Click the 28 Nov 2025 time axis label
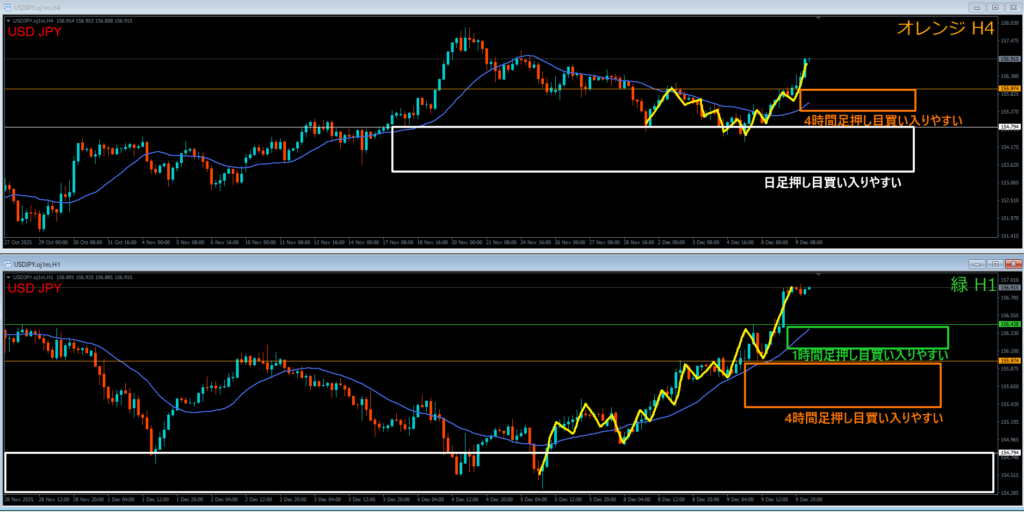The width and height of the screenshot is (1024, 512). [x=17, y=499]
